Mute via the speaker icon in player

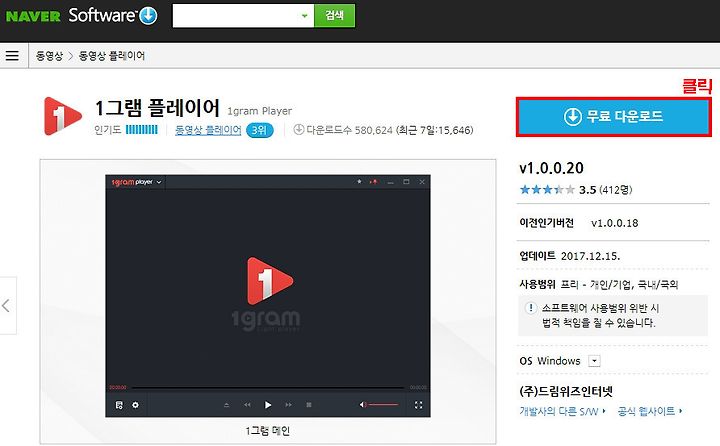[362, 405]
